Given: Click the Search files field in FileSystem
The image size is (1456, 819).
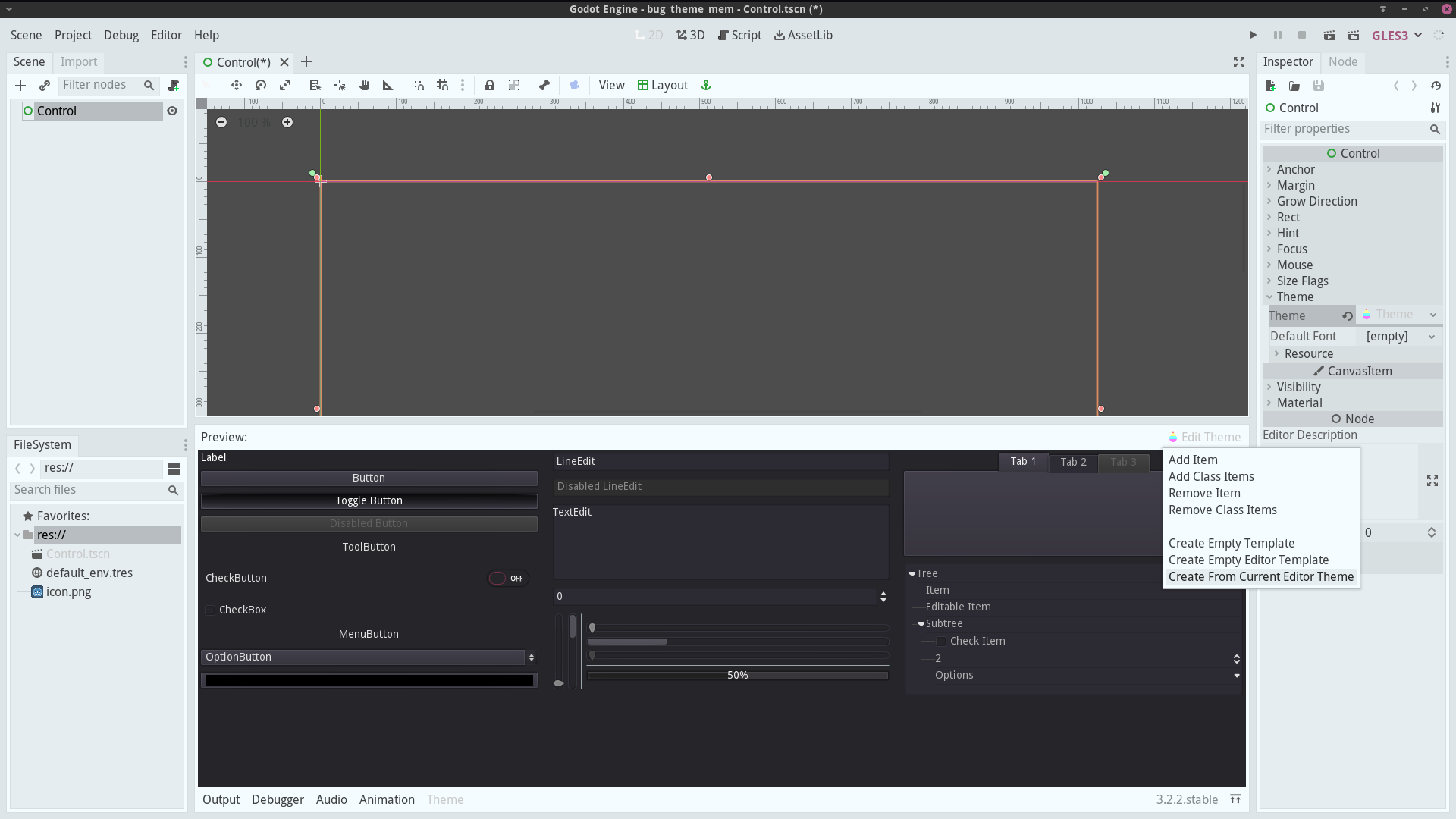Looking at the screenshot, I should point(91,490).
